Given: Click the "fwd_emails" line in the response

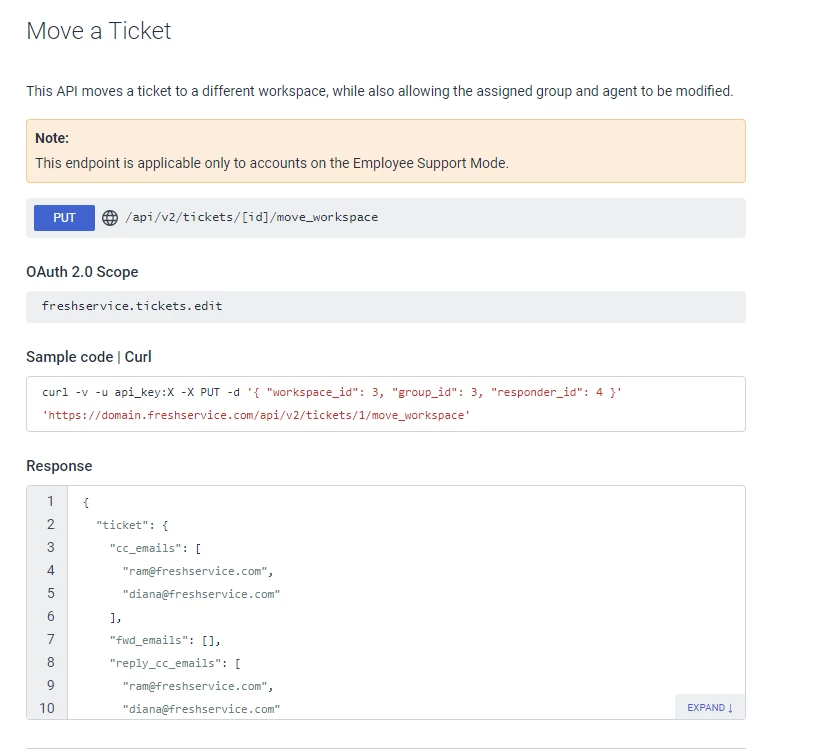Looking at the screenshot, I should tap(165, 640).
